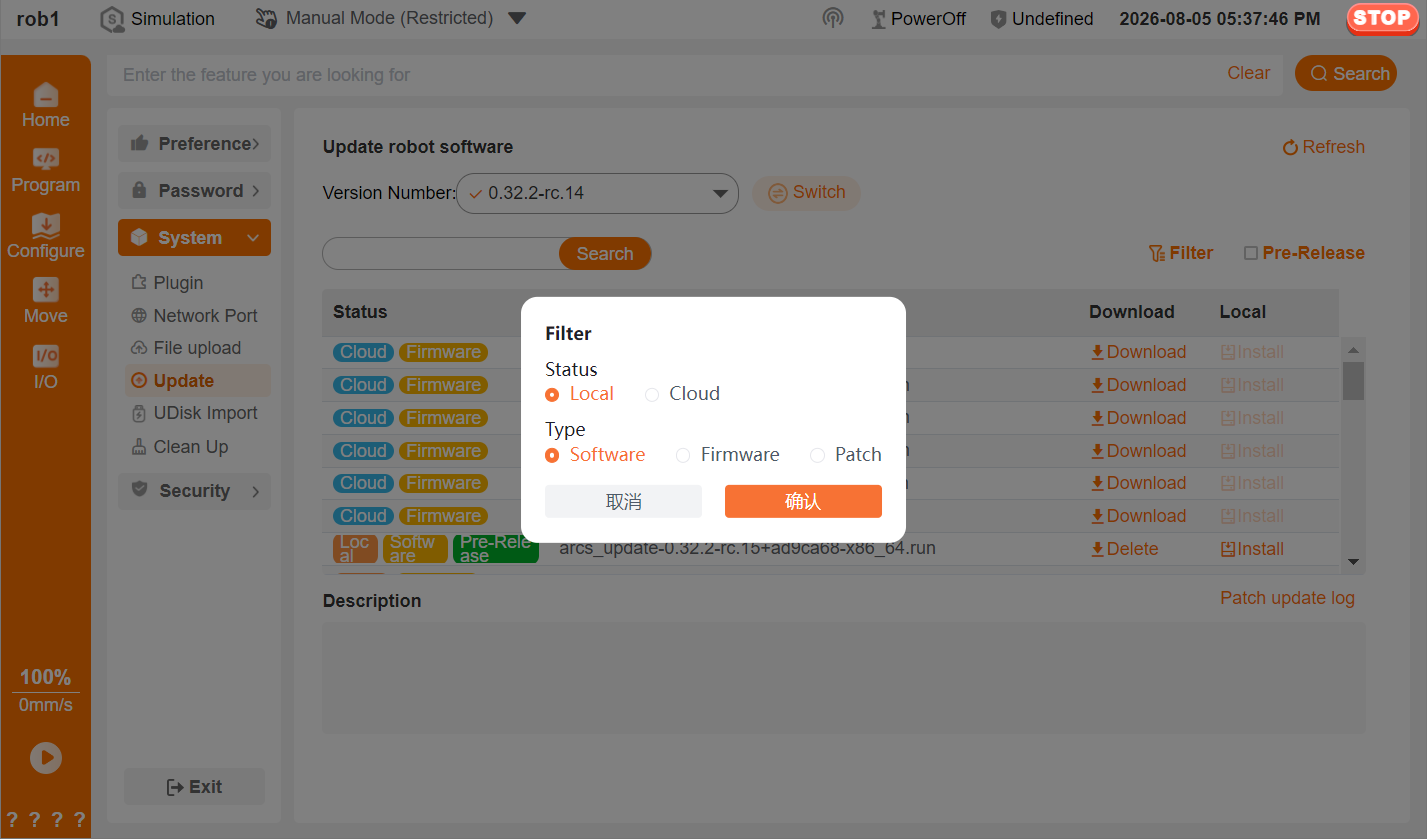Viewport: 1427px width, 839px height.
Task: Click the Pre-Release green tag
Action: pyautogui.click(x=496, y=549)
